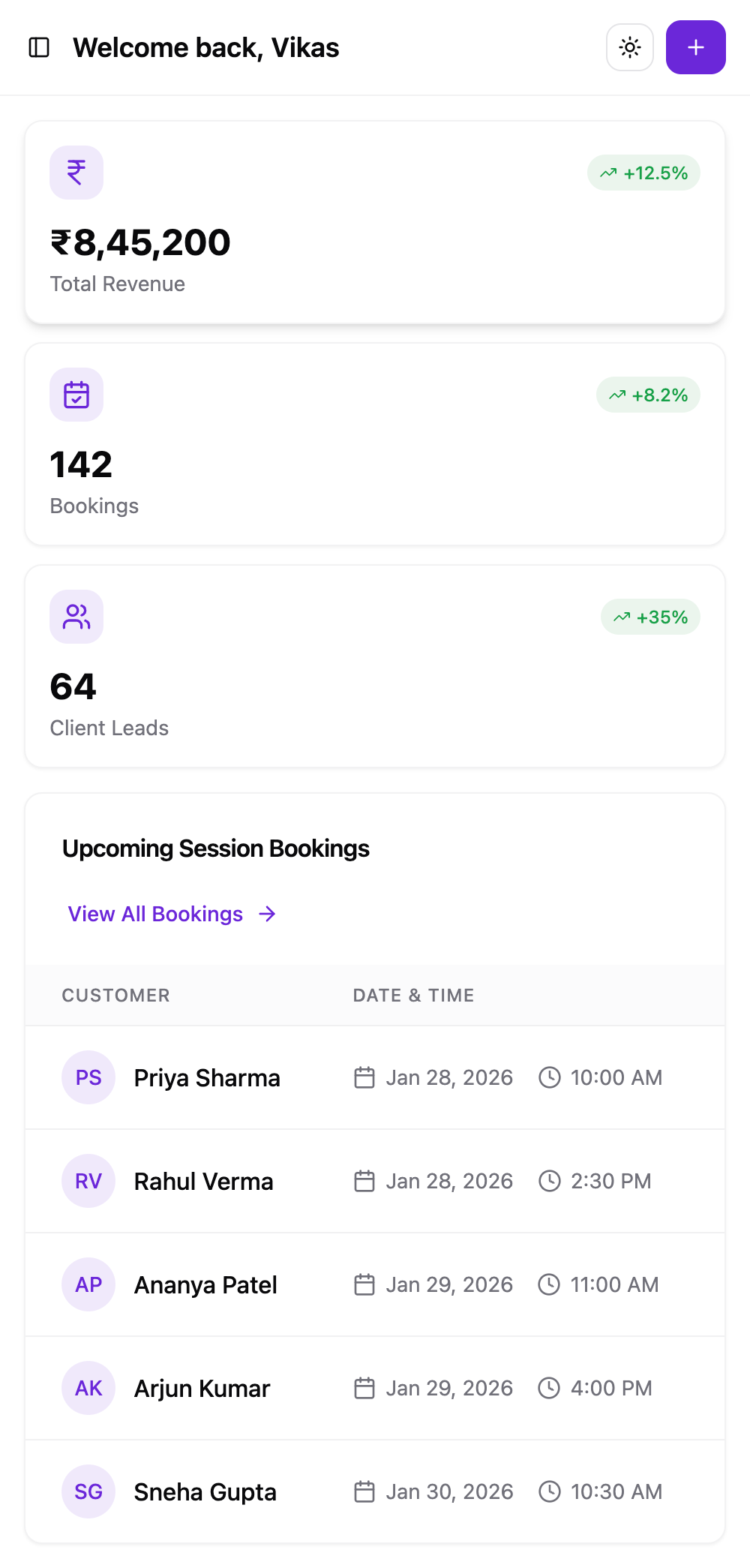Open the sidebar panel toggle icon
This screenshot has height=1568, width=750.
[39, 47]
